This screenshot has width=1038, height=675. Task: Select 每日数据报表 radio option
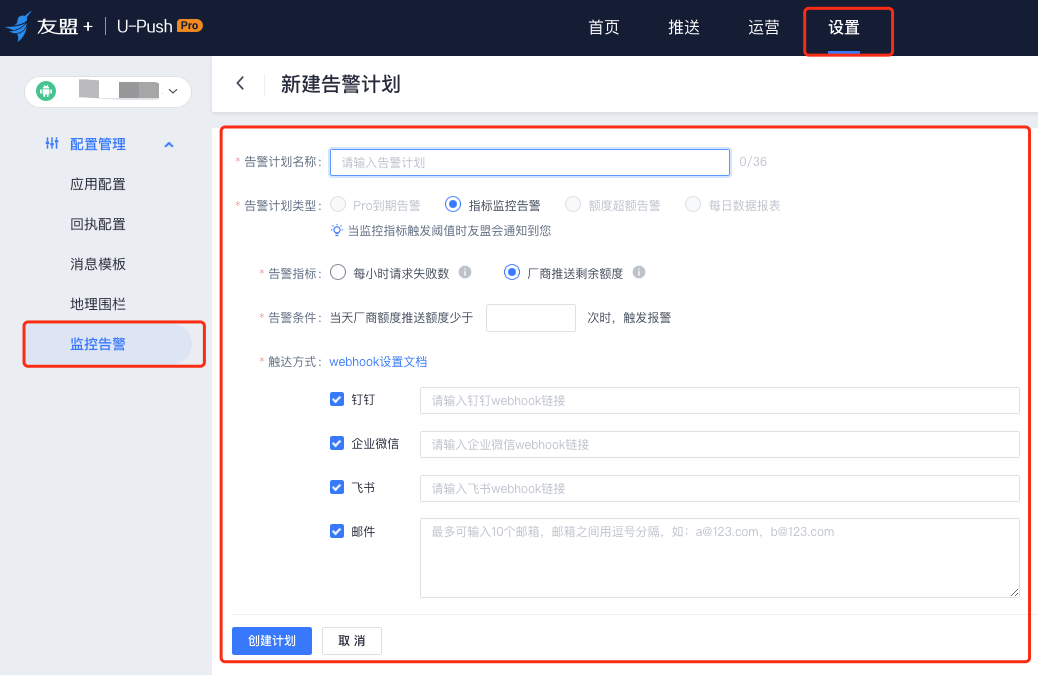click(x=693, y=204)
